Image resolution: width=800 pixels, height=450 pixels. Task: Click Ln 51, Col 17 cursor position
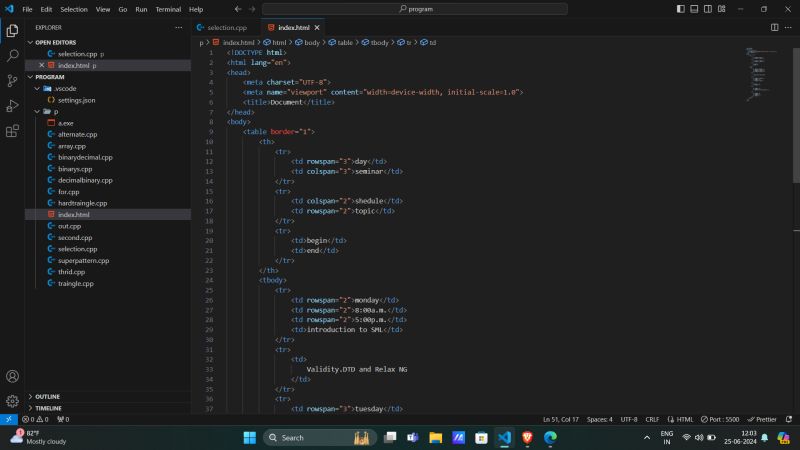[x=561, y=419]
